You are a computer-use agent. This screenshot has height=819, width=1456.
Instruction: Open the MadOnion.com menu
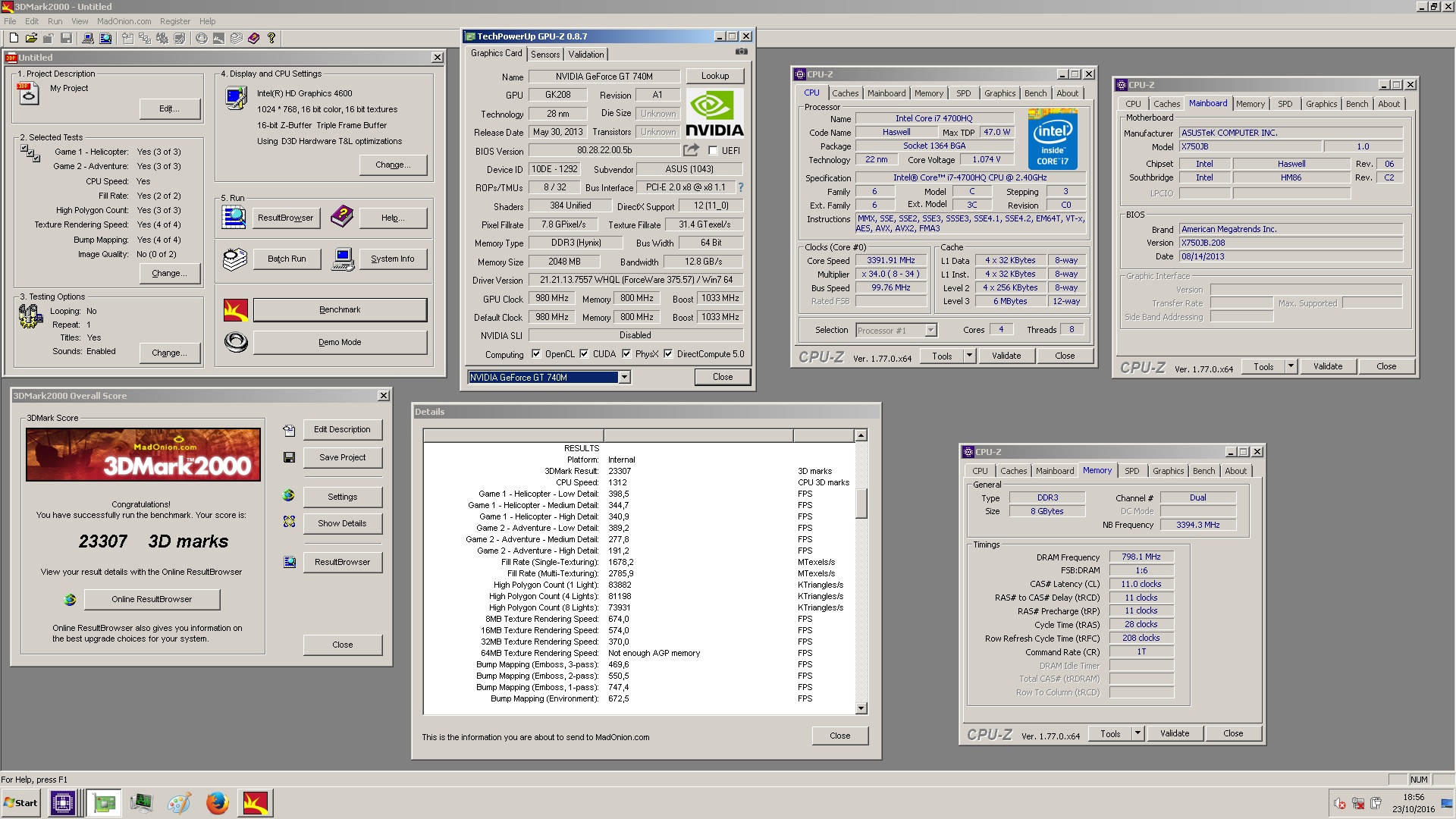click(x=124, y=21)
